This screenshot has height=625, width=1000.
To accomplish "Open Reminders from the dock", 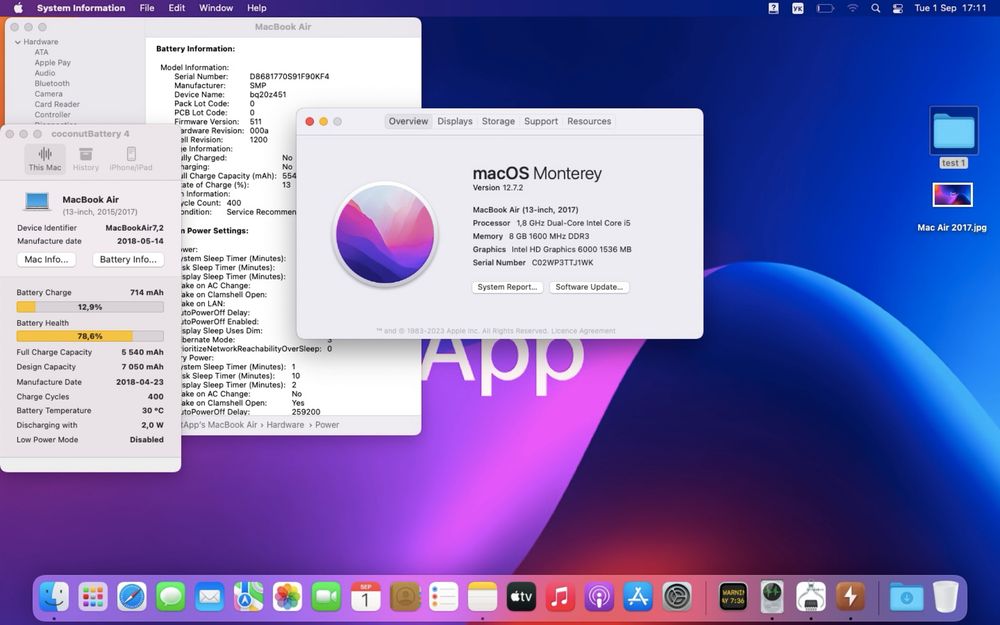I will (x=443, y=598).
